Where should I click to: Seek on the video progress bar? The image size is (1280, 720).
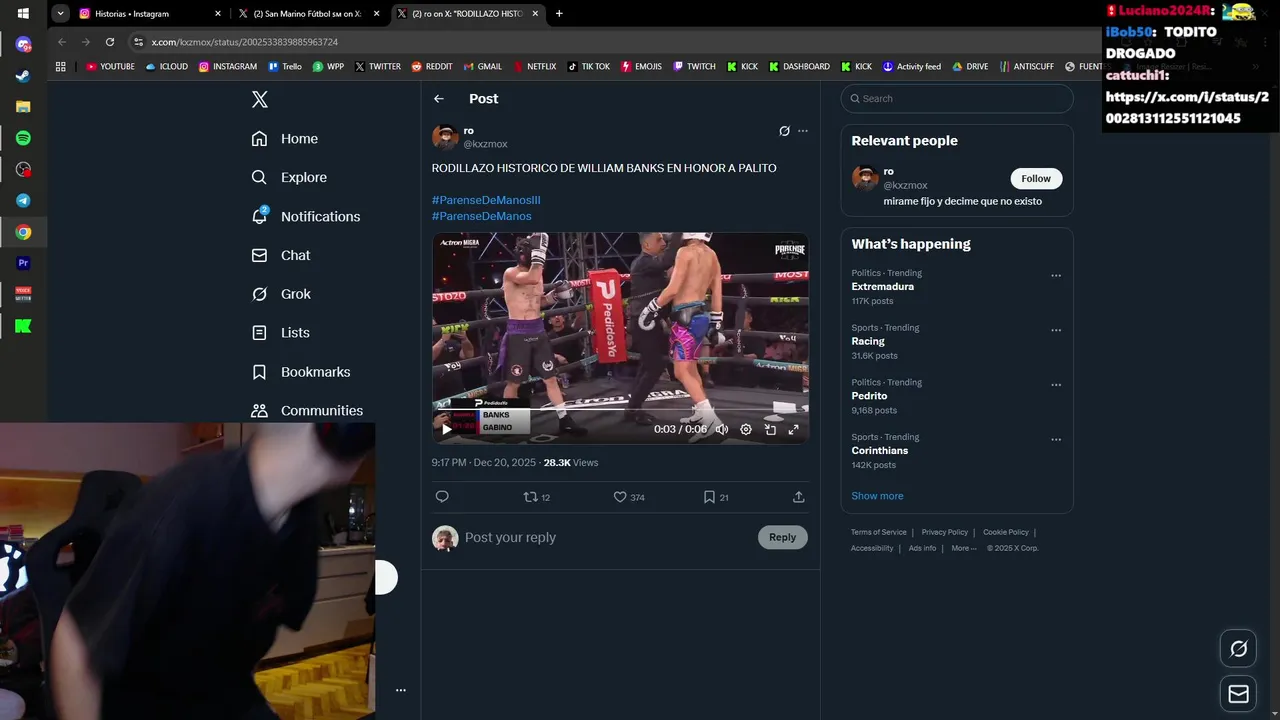620,409
